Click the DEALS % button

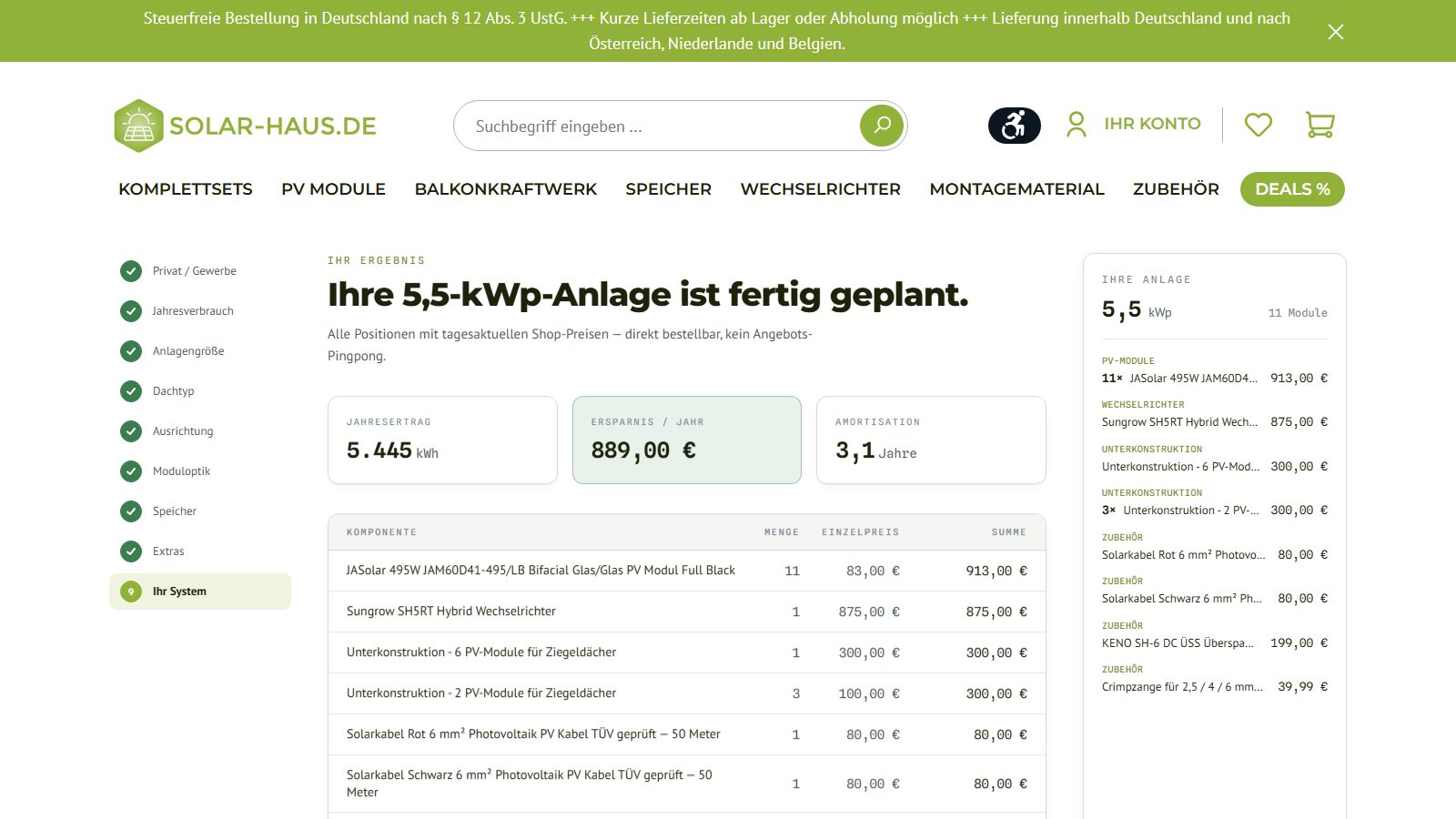point(1292,189)
